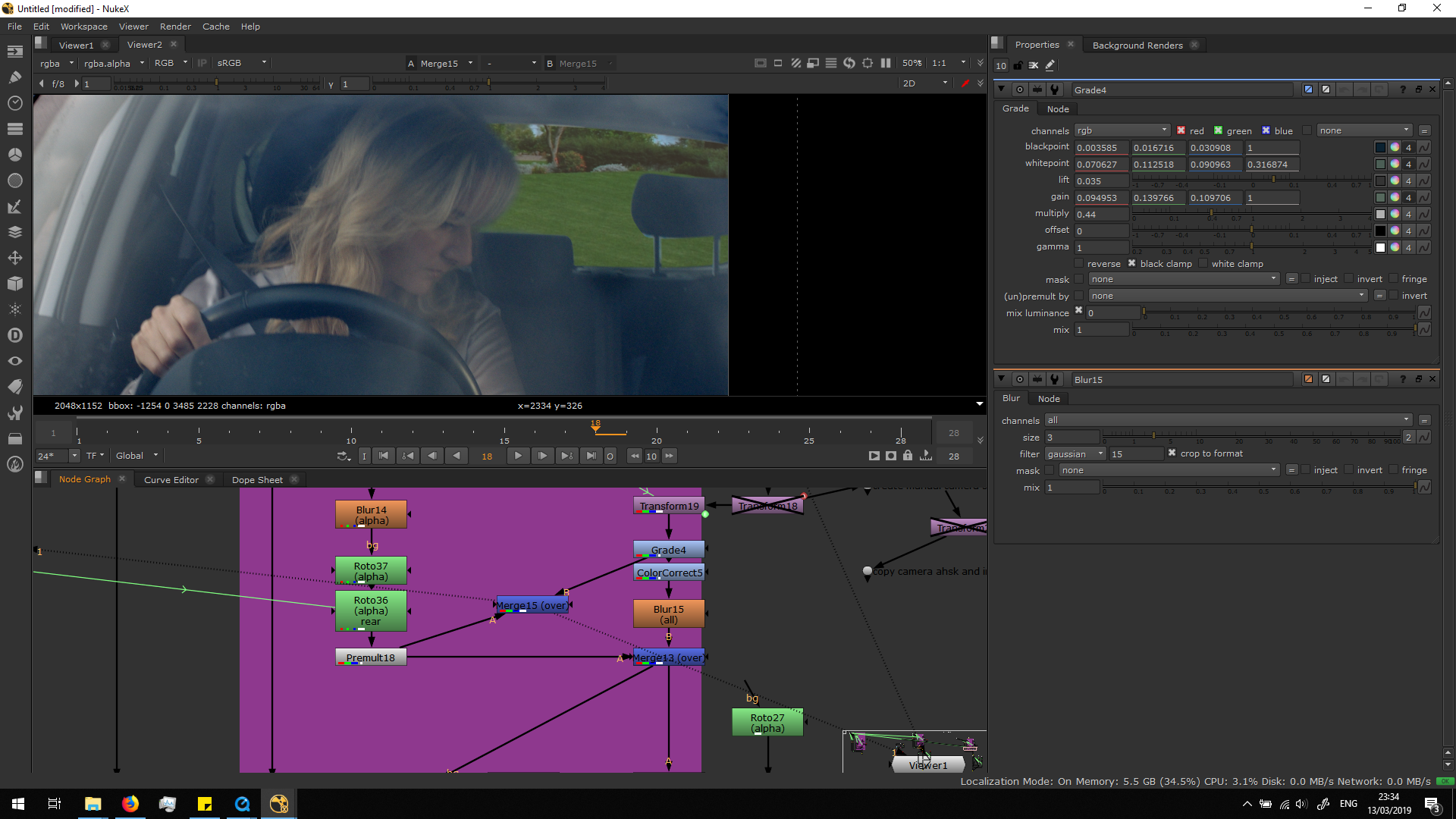Switch to the Curve Editor tab
This screenshot has width=1456, height=819.
click(x=171, y=479)
